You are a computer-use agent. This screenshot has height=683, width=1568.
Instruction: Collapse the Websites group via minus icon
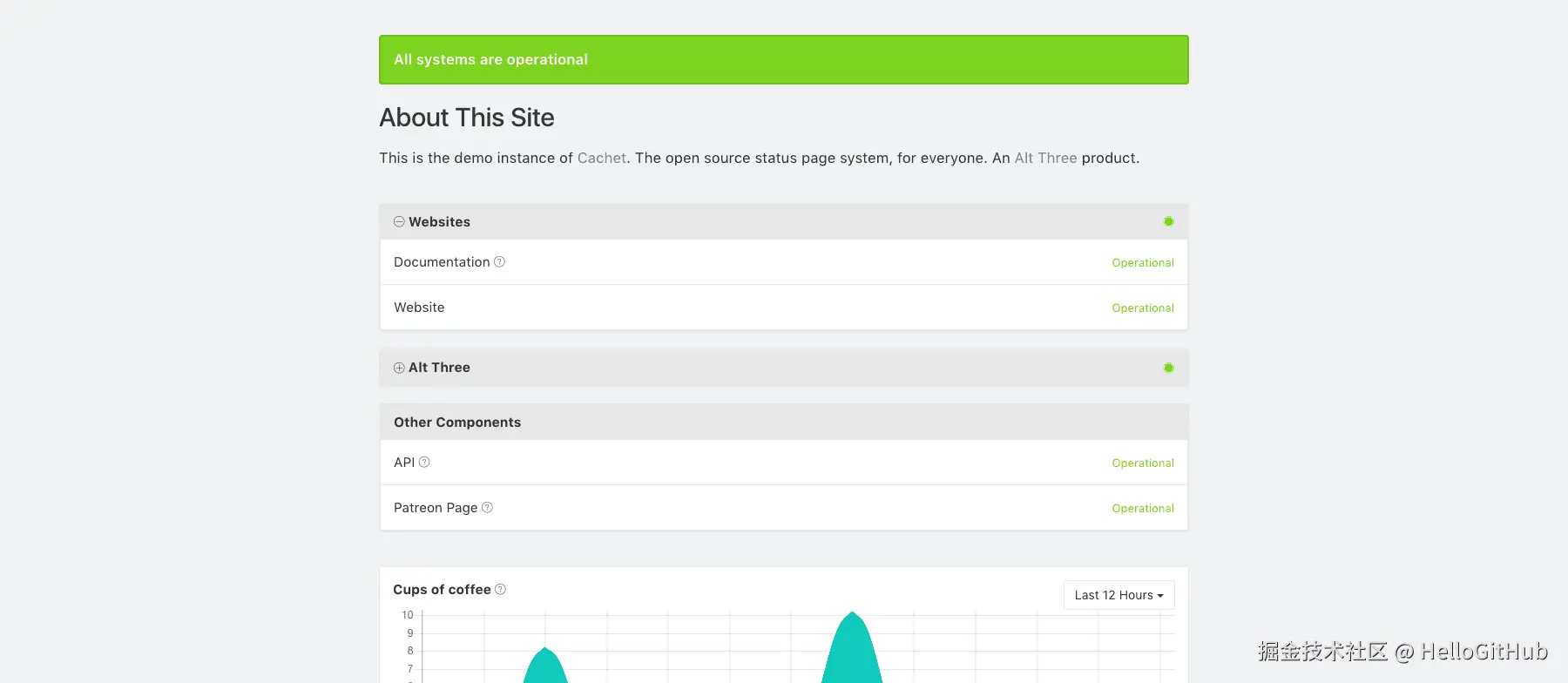coord(399,221)
